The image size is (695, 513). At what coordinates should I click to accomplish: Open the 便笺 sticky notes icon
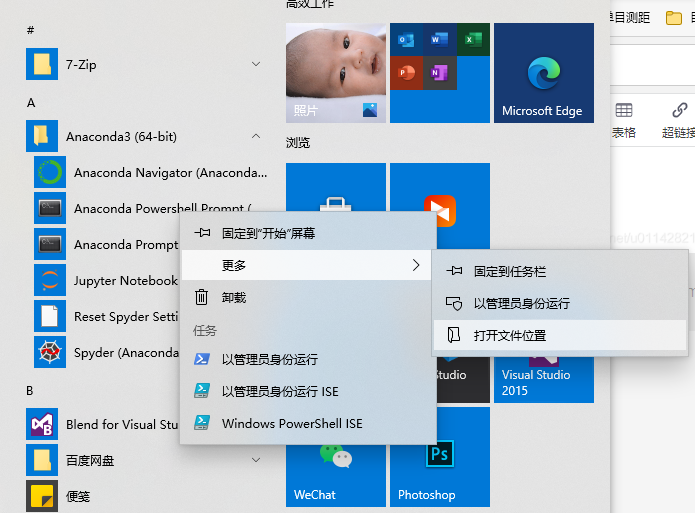pos(42,496)
